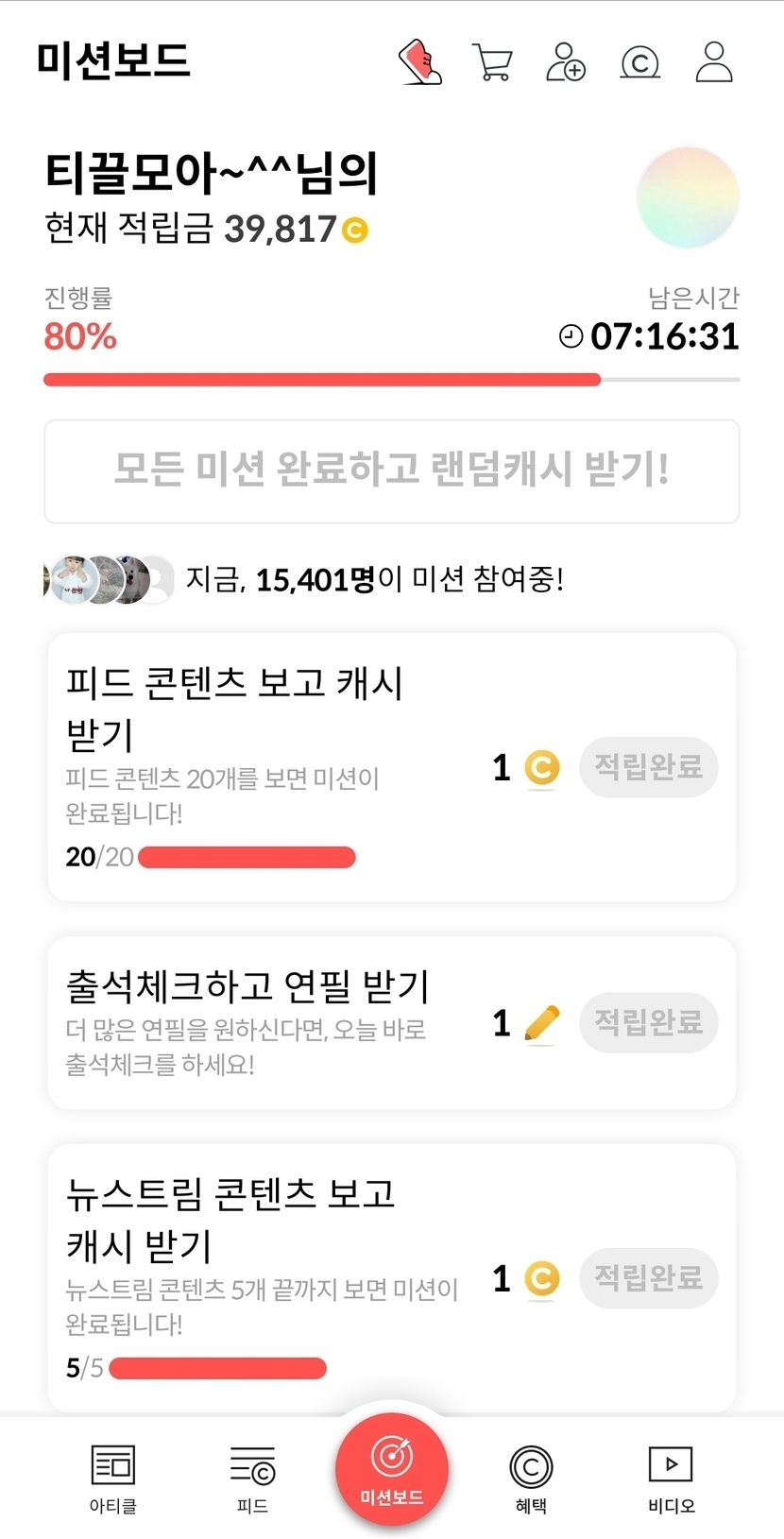This screenshot has width=784, height=1539.
Task: Click the 80% mission progress bar
Action: pos(391,380)
